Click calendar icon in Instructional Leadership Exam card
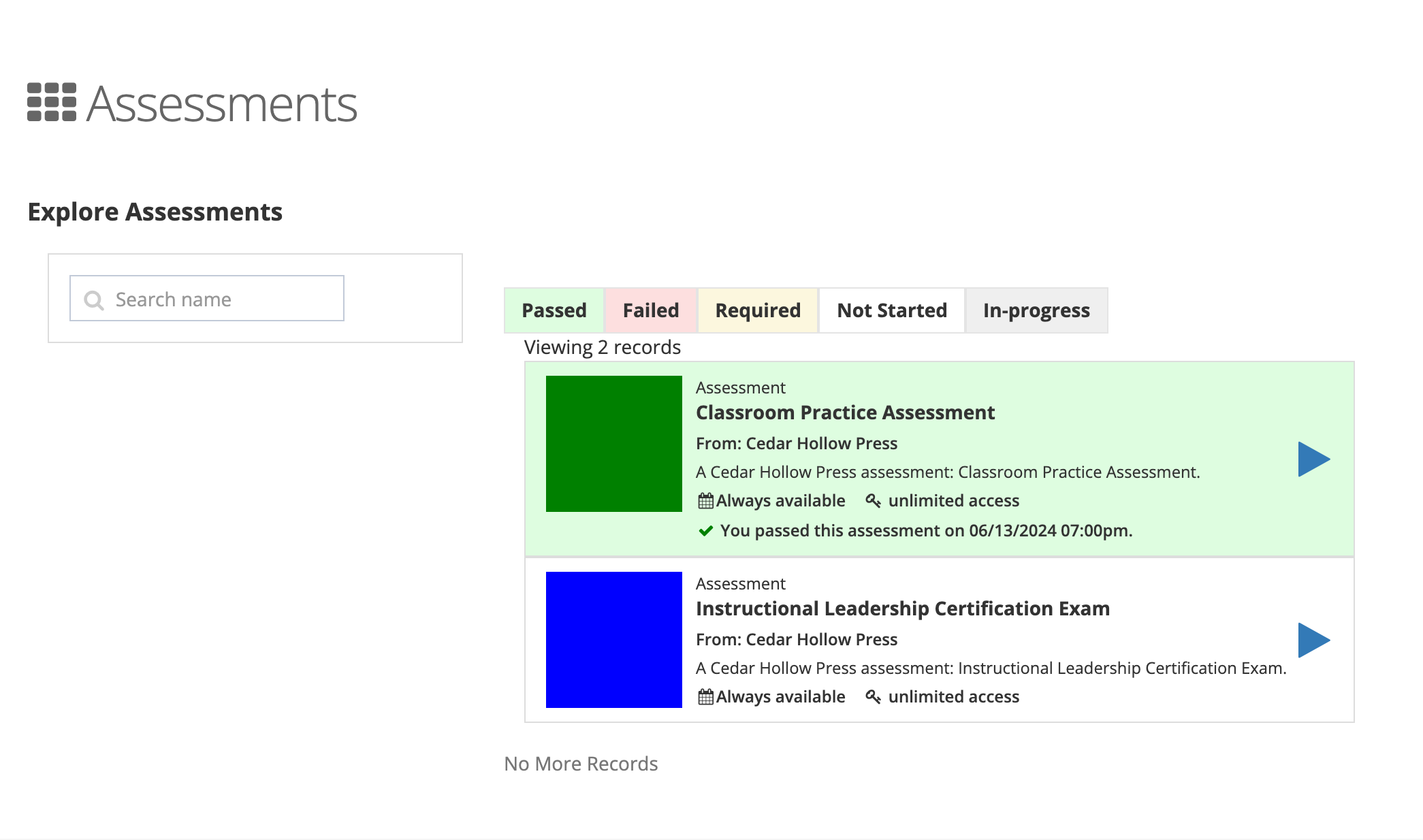This screenshot has width=1423, height=840. tap(705, 697)
